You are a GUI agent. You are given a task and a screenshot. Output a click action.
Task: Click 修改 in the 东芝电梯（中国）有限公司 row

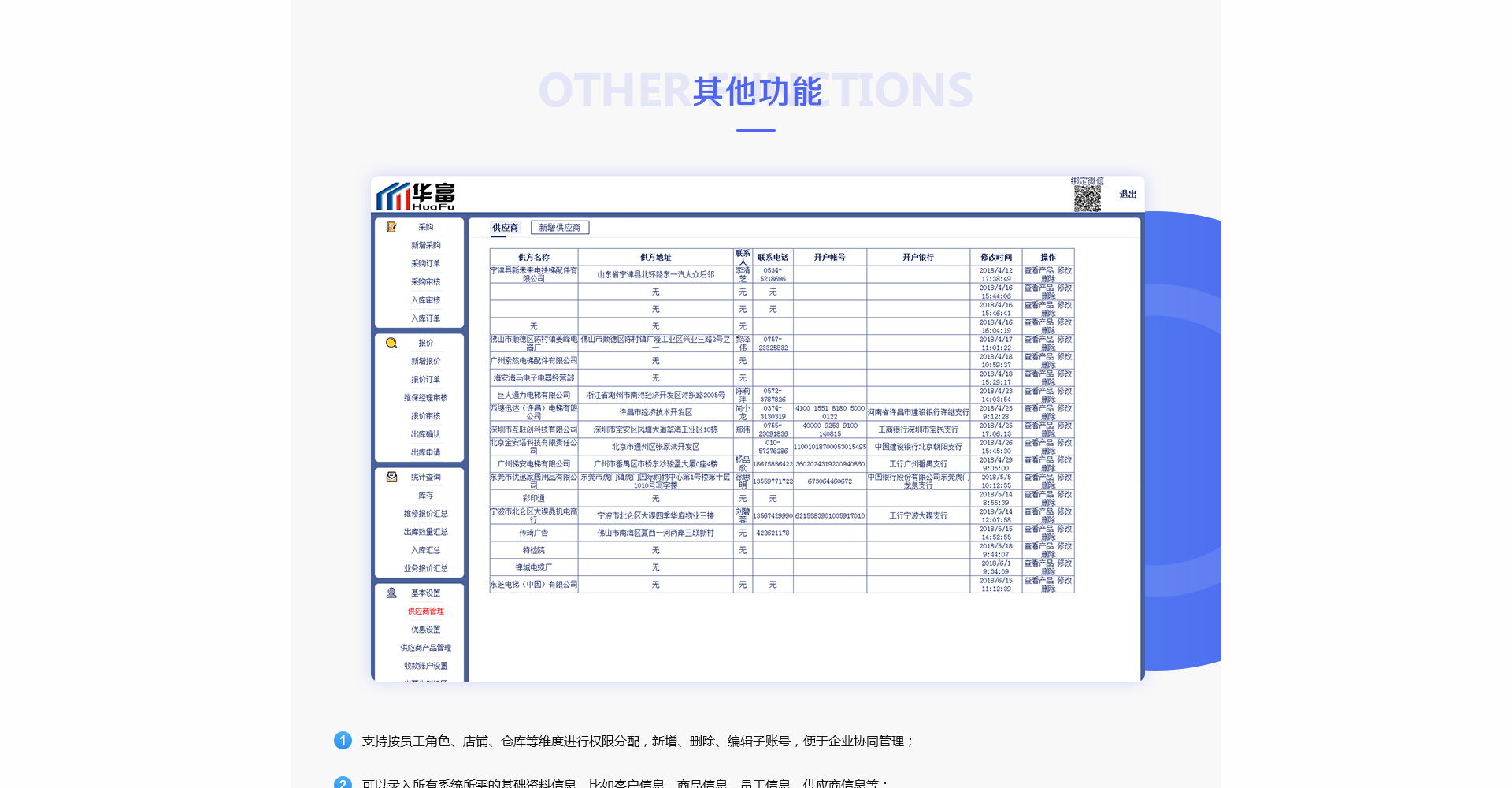pos(1064,581)
